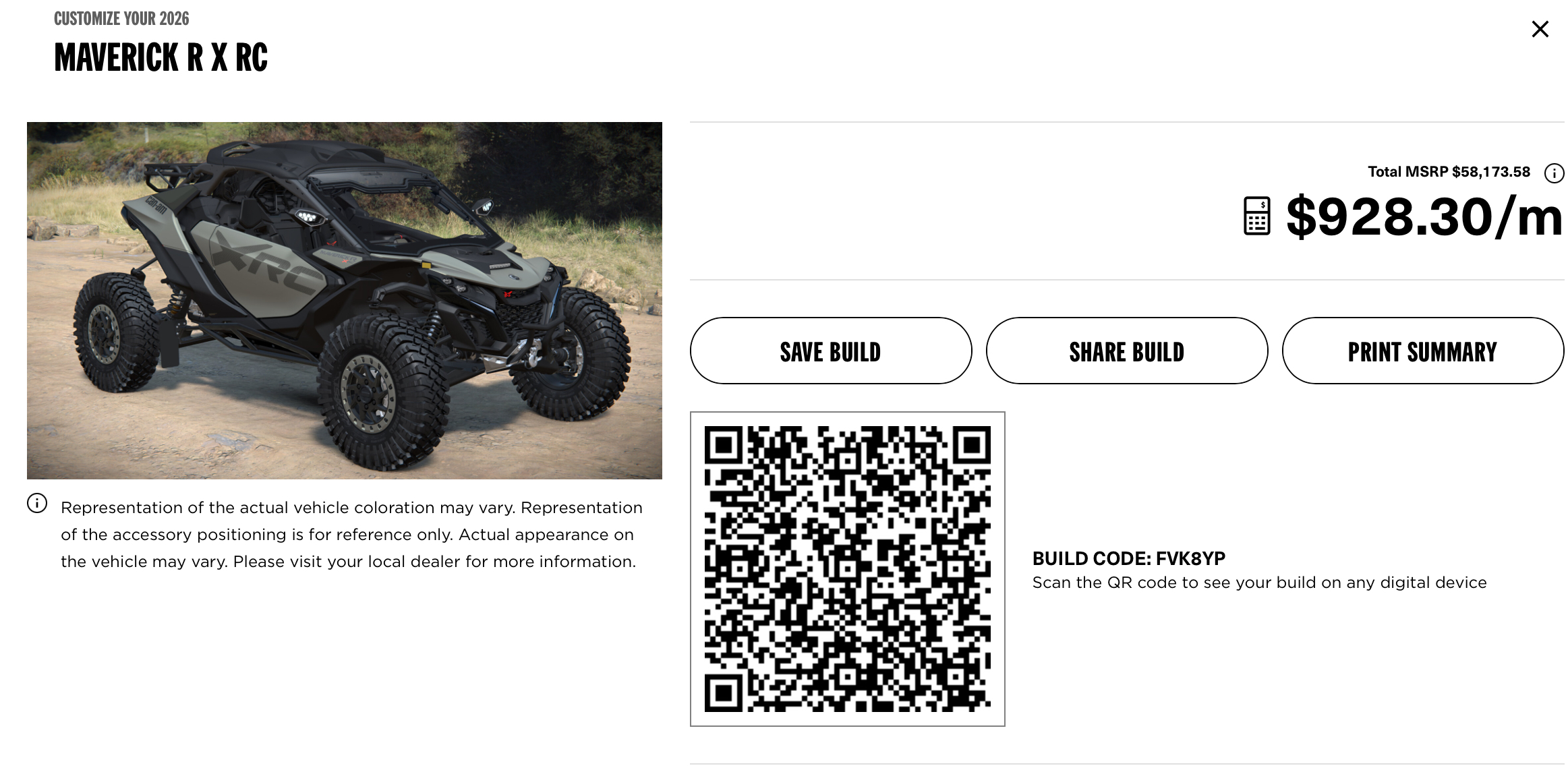The image size is (1568, 772).
Task: Save the current build
Action: coord(831,351)
